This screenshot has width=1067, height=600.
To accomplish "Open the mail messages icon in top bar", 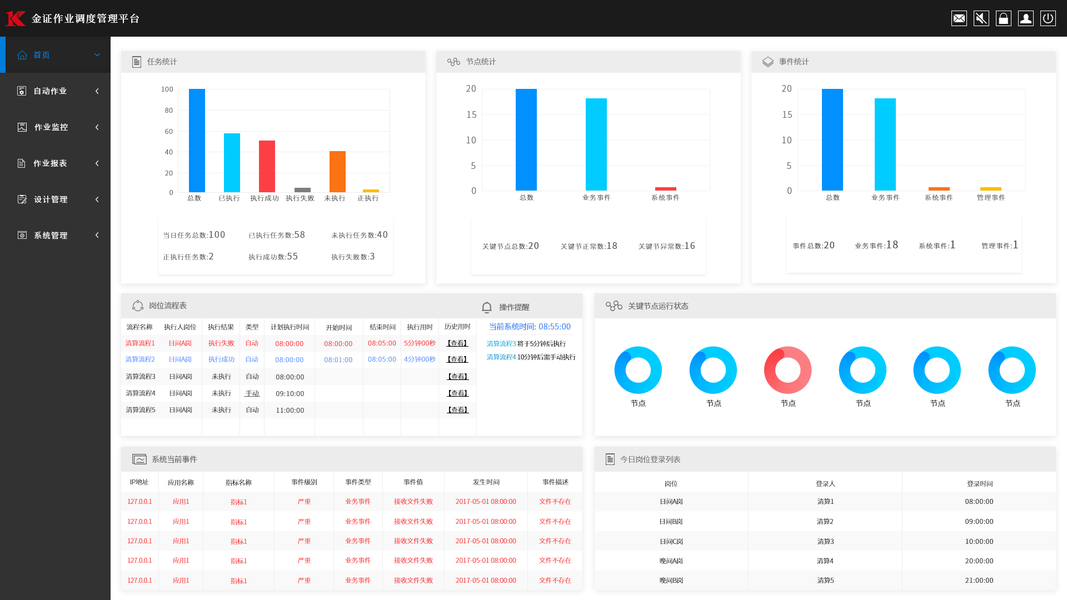I will coord(959,18).
